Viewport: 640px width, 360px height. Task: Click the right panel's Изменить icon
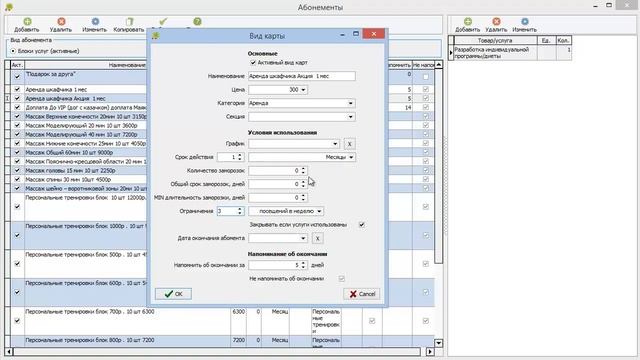(x=525, y=22)
